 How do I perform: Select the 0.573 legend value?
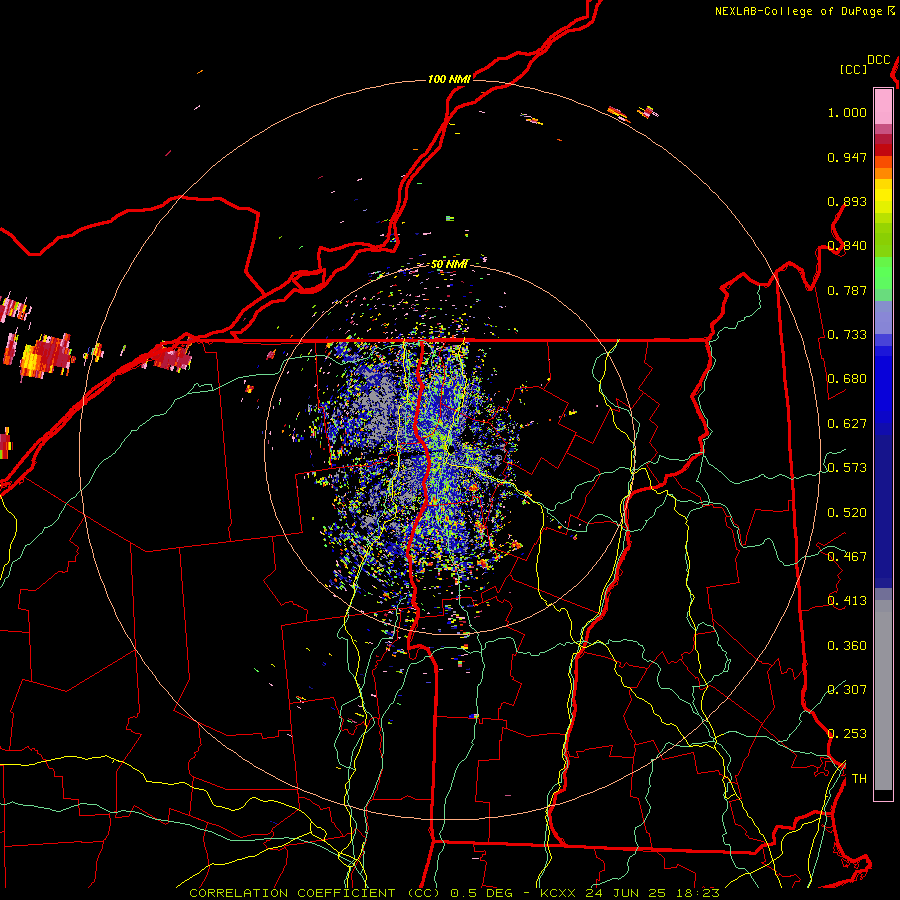[847, 468]
